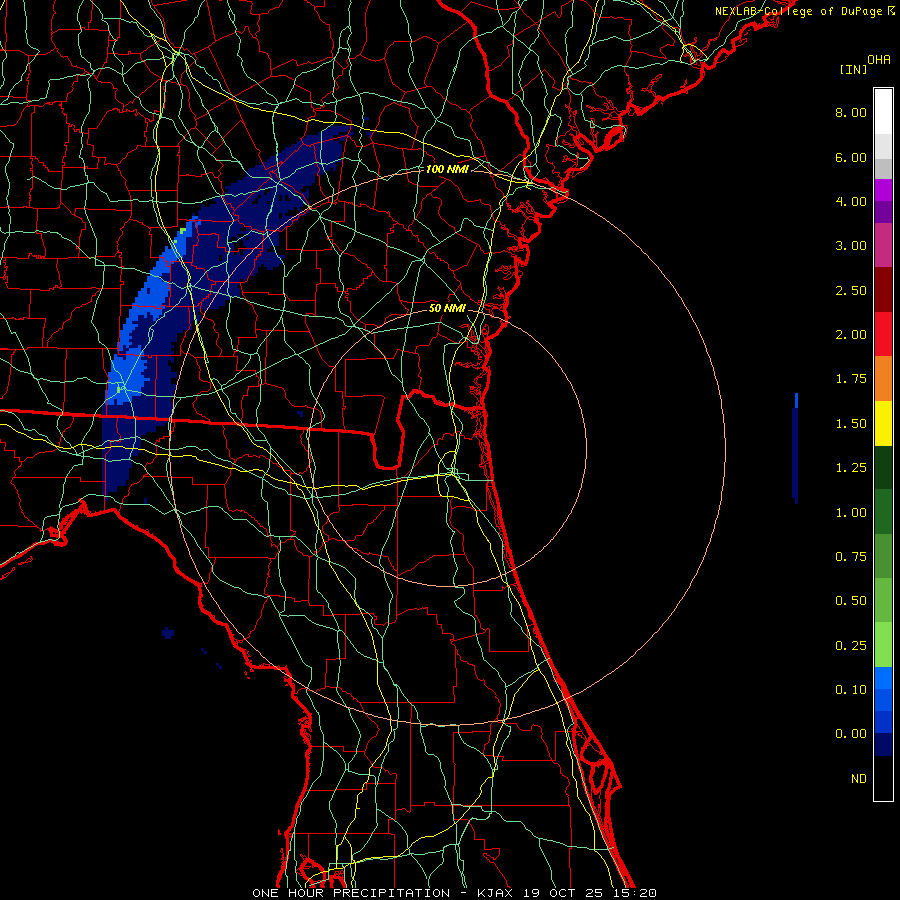Click the 50 NMI range ring label

(x=447, y=308)
